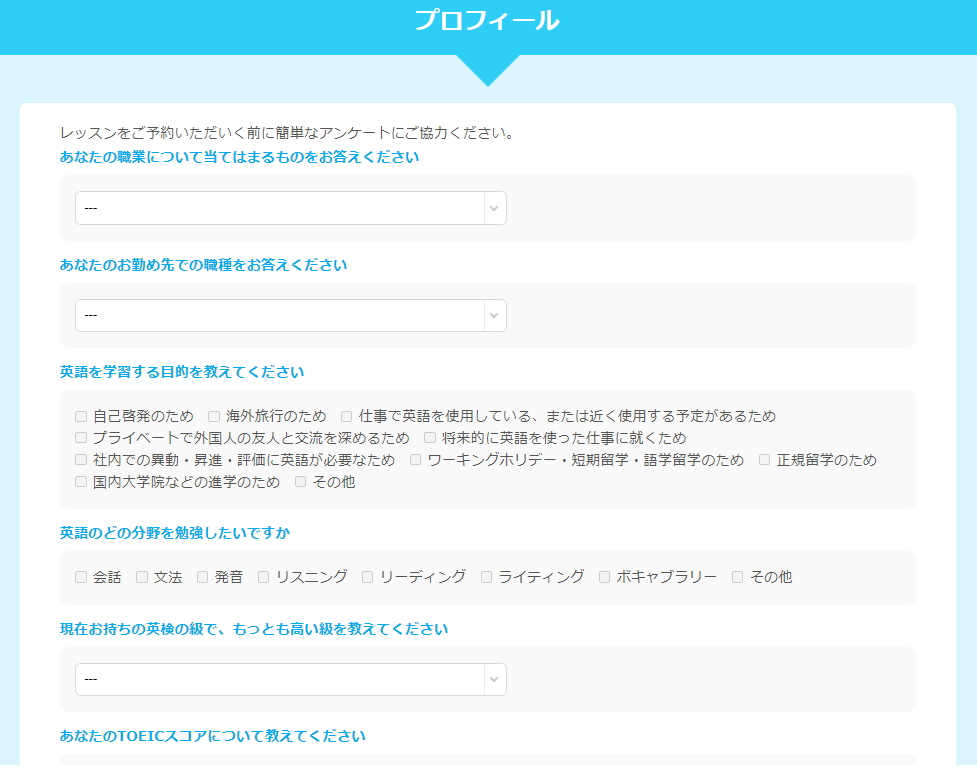
Task: Select the リスニング checkbox
Action: [x=264, y=577]
